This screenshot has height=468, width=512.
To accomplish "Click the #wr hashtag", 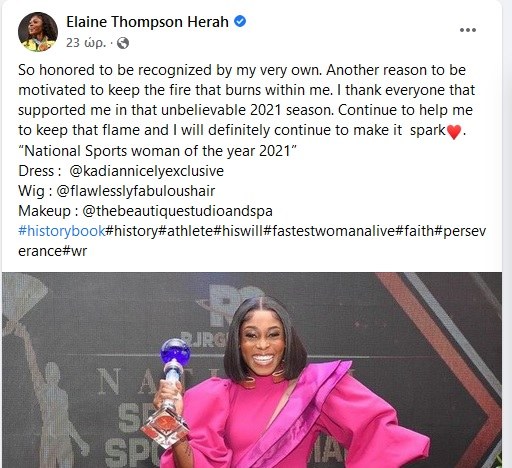I will coord(75,251).
